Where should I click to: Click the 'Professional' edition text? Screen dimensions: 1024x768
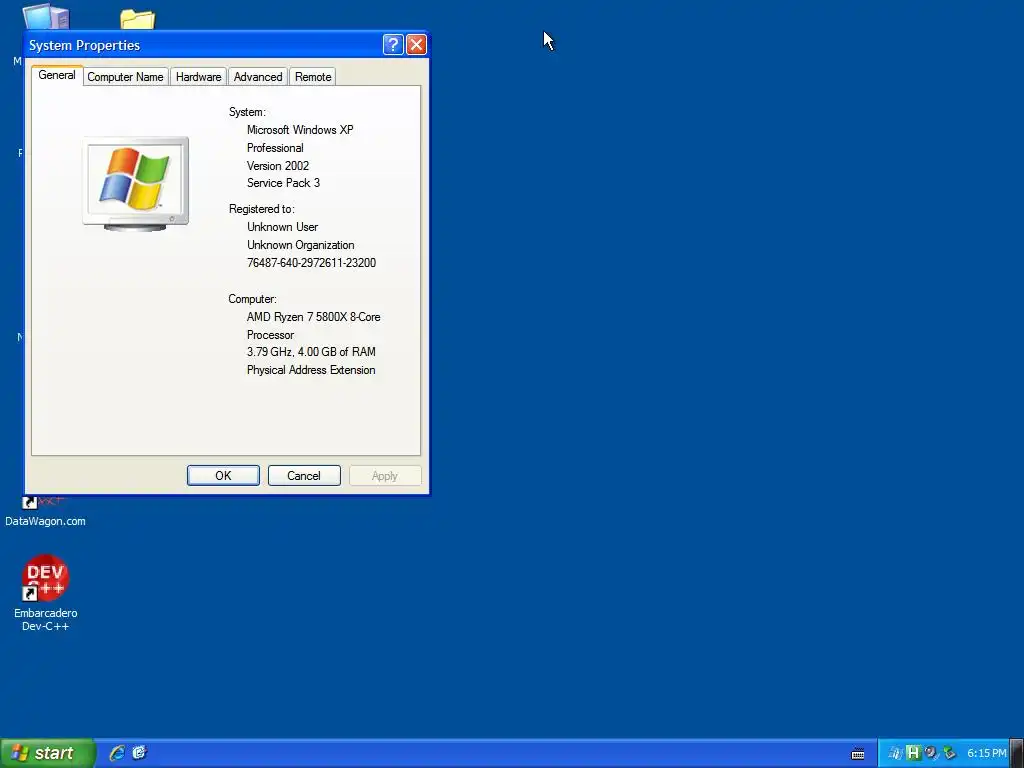tap(275, 148)
